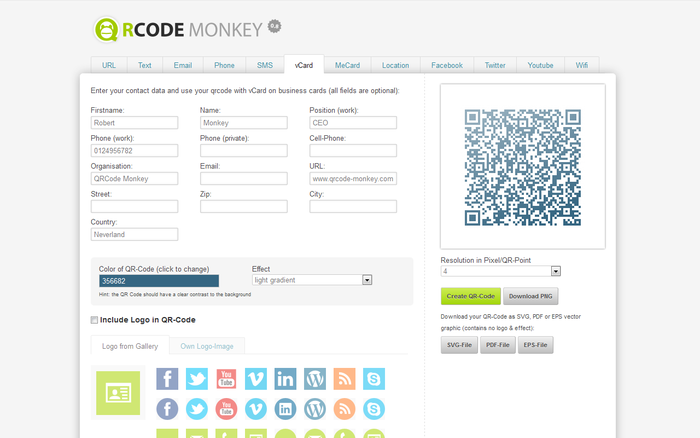Click the green Create QR-Code button
The width and height of the screenshot is (700, 438).
(x=469, y=296)
